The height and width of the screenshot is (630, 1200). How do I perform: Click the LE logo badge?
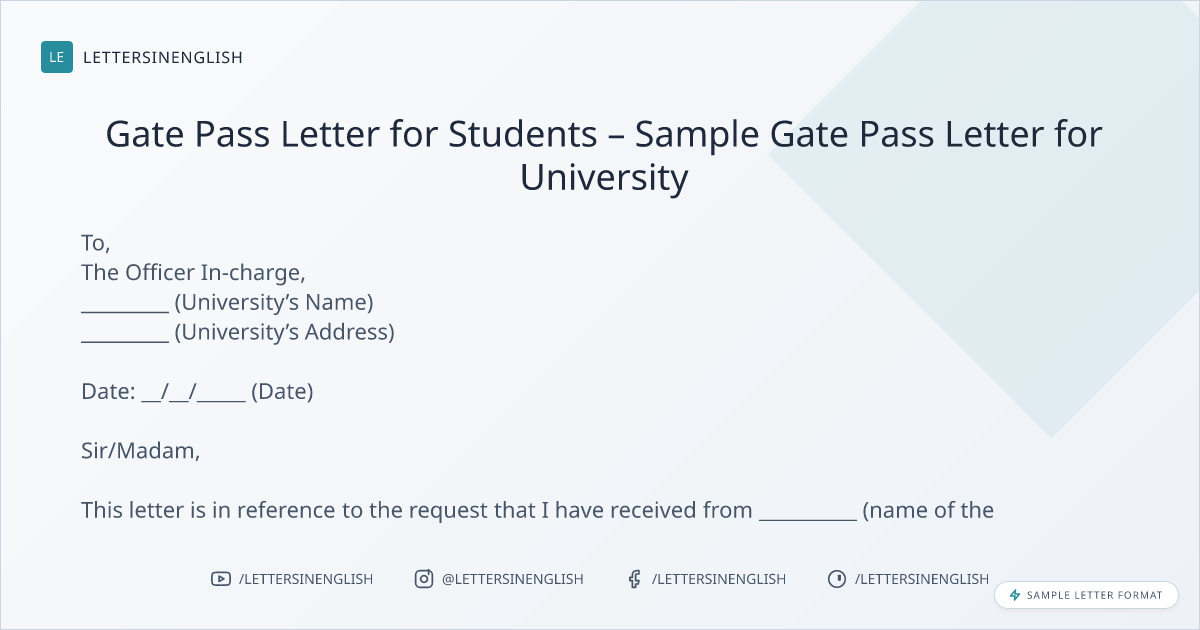(57, 57)
